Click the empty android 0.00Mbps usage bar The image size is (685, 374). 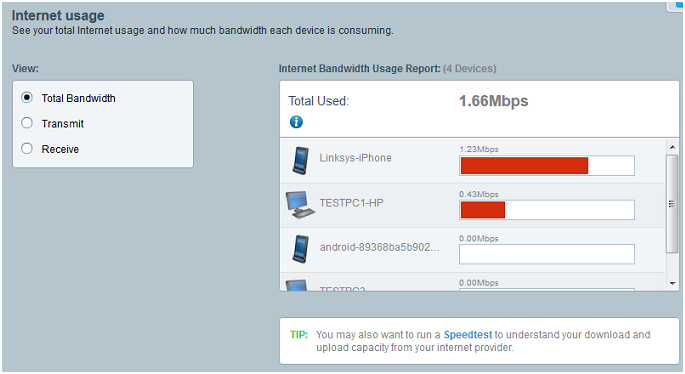(547, 254)
